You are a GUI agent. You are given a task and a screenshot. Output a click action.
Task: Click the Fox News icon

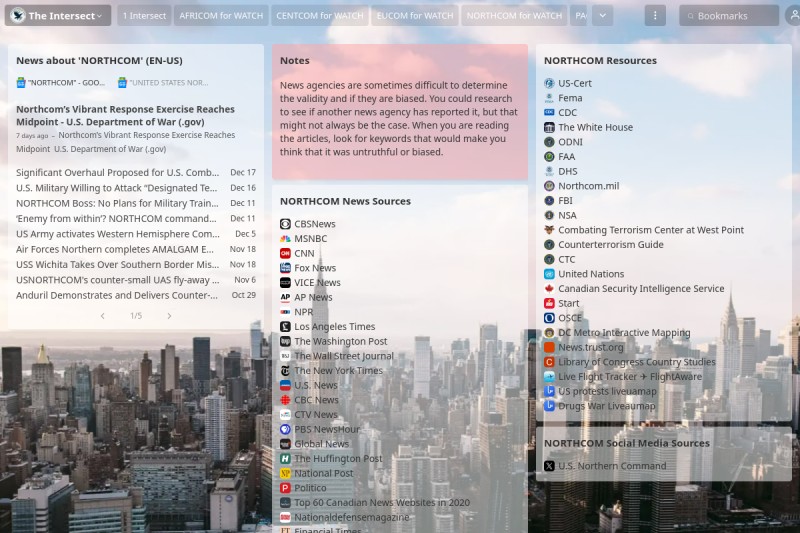tap(285, 268)
